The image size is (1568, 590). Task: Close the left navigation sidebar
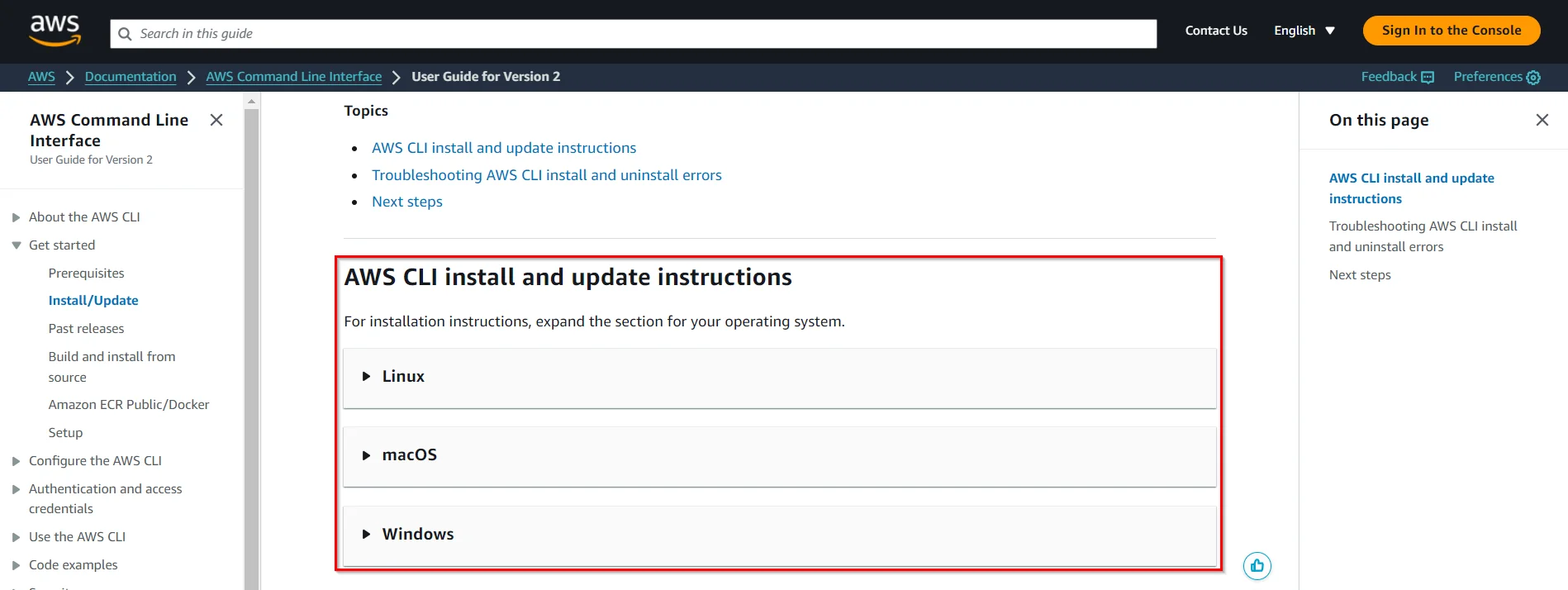coord(216,120)
